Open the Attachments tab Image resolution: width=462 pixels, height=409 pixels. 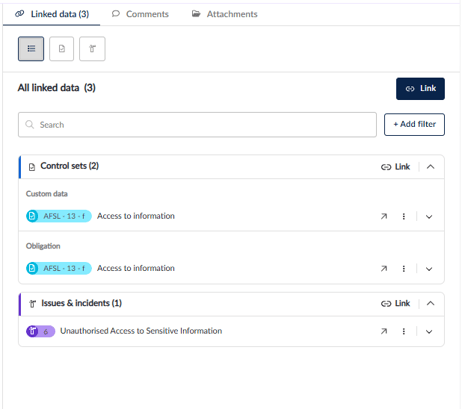225,14
